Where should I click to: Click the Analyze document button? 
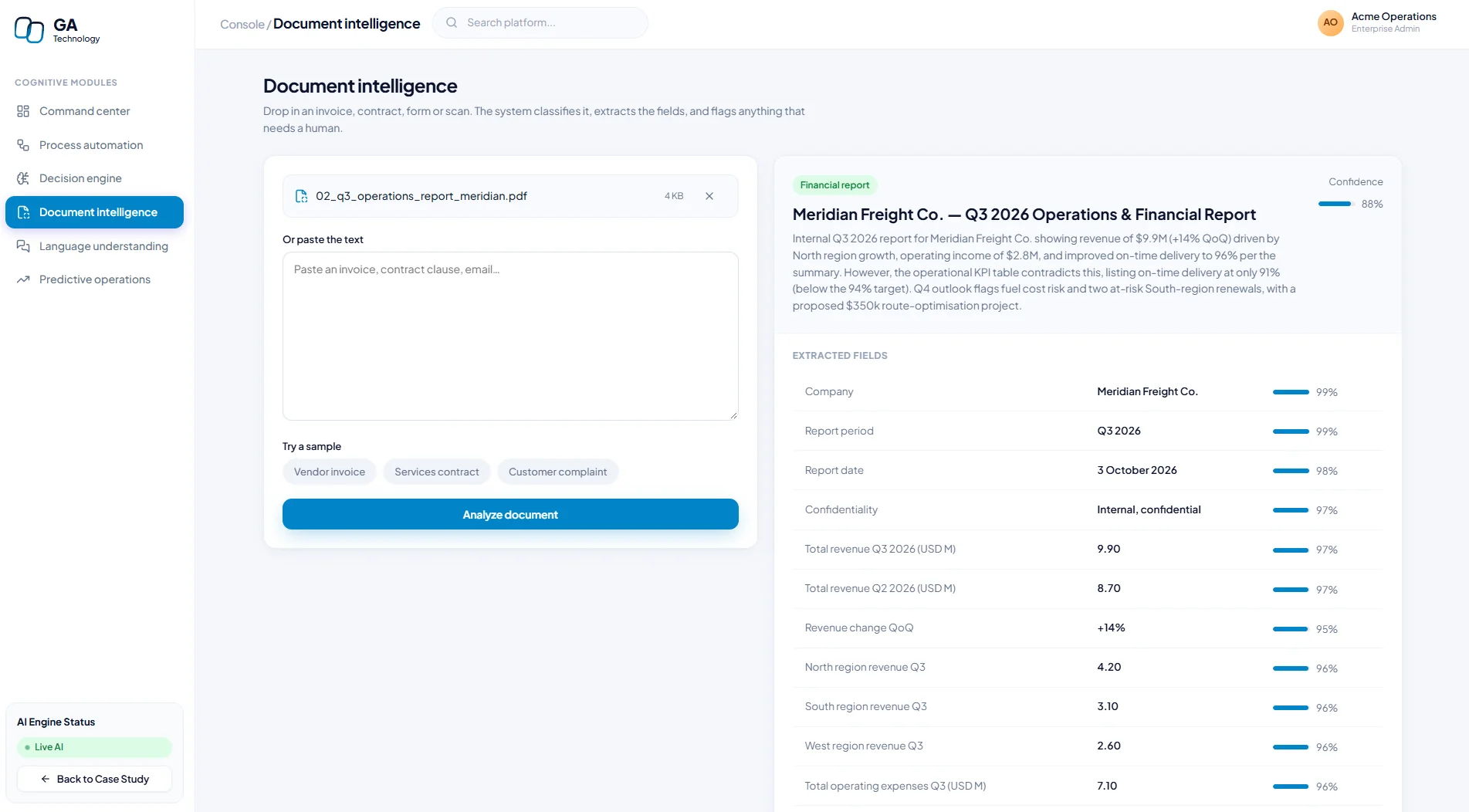pos(510,514)
